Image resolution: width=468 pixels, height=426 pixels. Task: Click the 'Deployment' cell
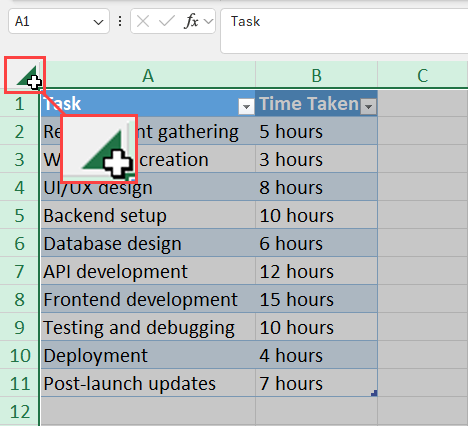(148, 355)
